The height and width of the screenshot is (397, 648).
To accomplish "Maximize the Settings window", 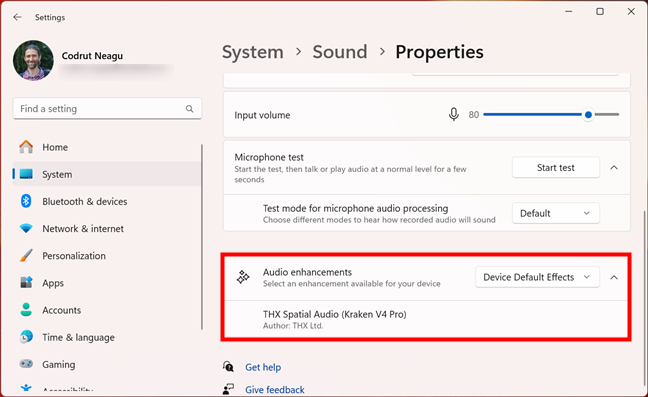I will coord(600,12).
